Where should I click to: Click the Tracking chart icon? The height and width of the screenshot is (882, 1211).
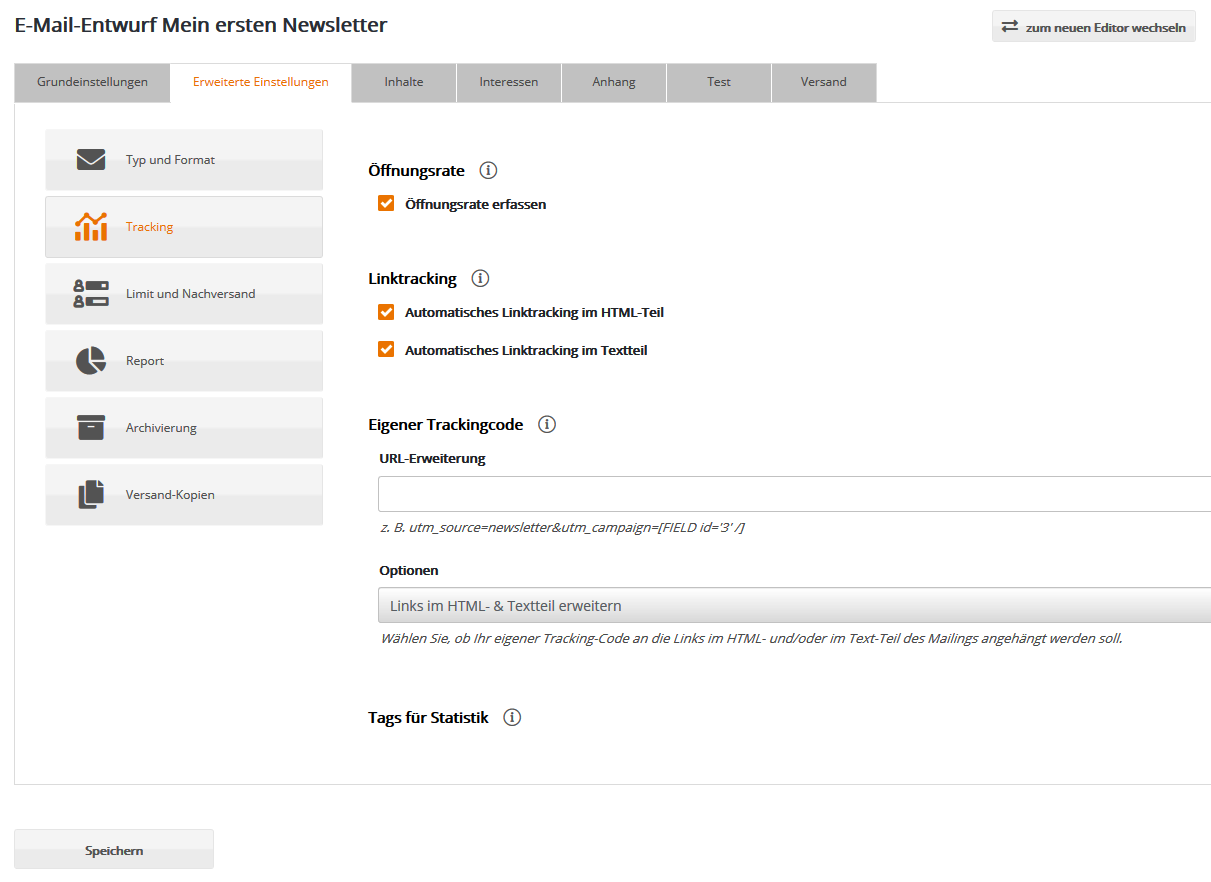(x=91, y=226)
